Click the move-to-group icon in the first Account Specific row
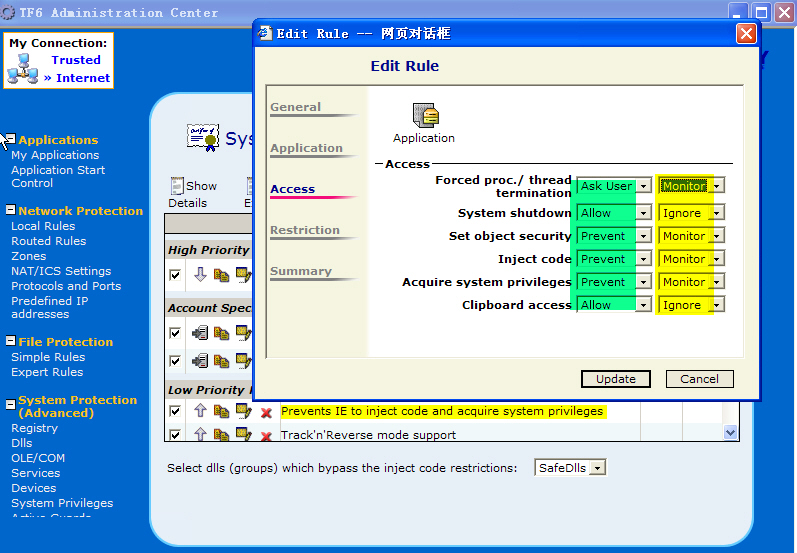This screenshot has height=553, width=797. (200, 333)
